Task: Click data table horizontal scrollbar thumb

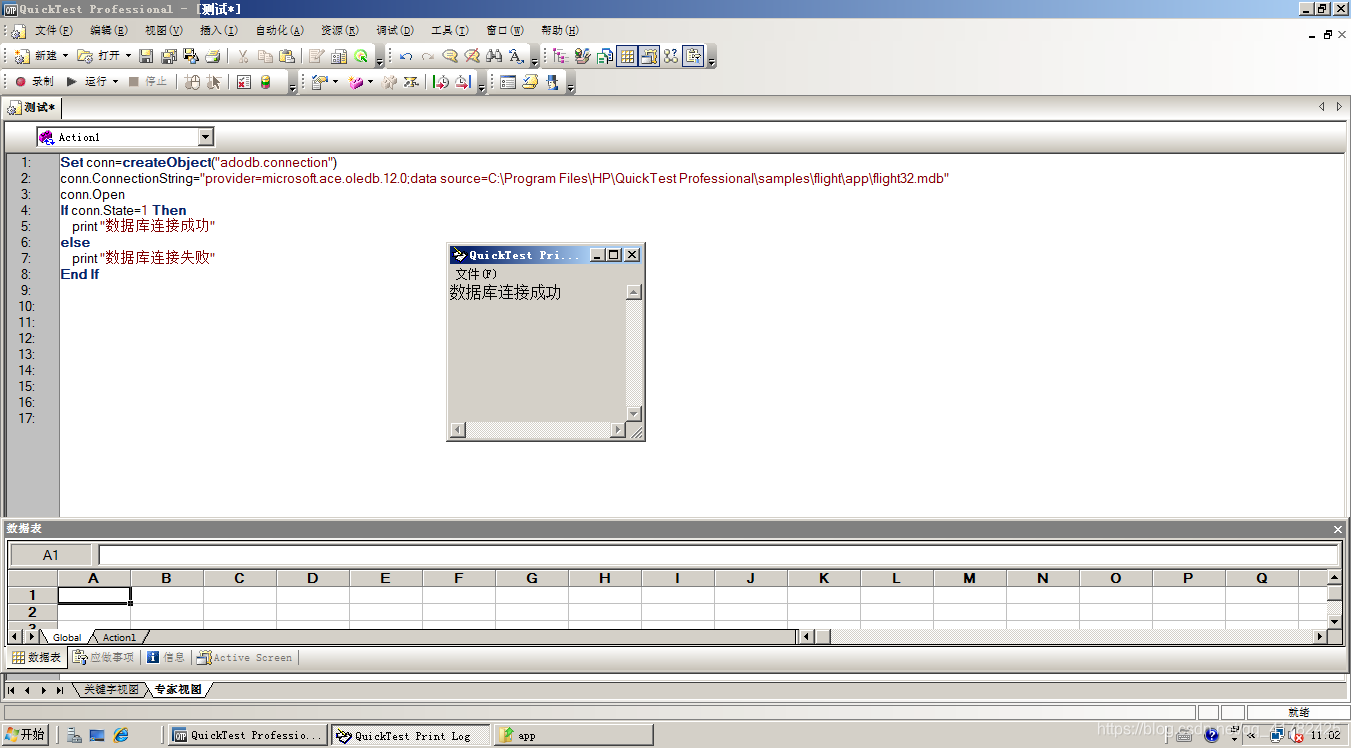Action: click(822, 636)
